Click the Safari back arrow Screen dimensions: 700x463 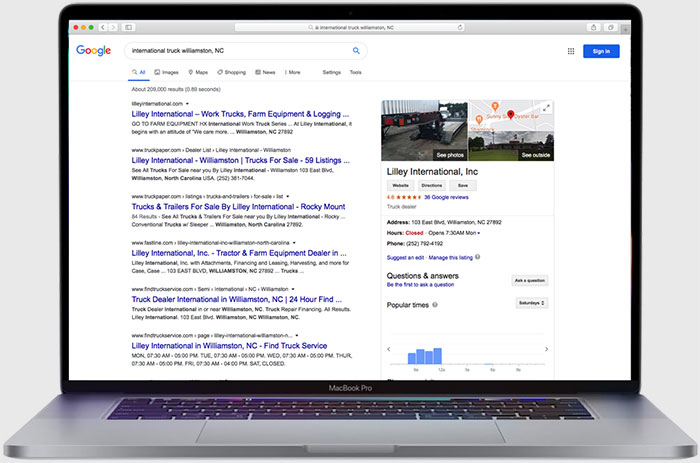point(103,27)
